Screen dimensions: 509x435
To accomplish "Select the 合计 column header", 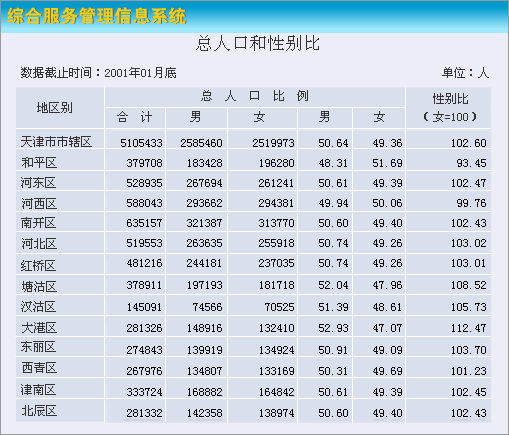I will click(135, 117).
